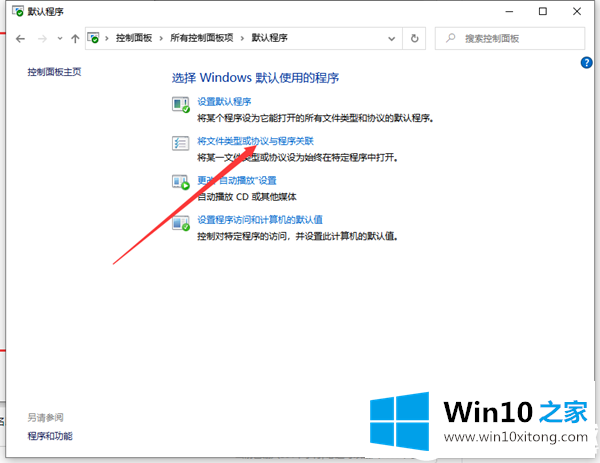Expand chevron after 所有控制面板项 breadcrumb
Screen dimensions: 600x463
242,38
